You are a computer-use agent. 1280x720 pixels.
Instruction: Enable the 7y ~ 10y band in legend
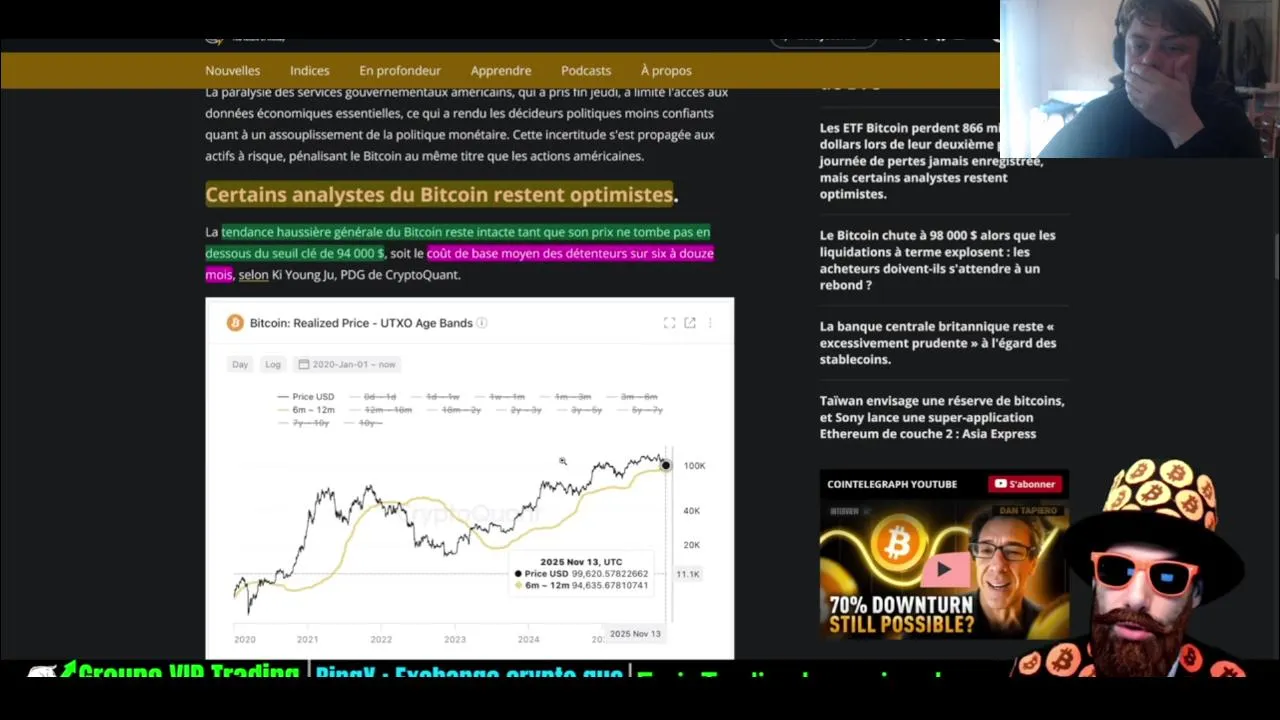coord(303,423)
